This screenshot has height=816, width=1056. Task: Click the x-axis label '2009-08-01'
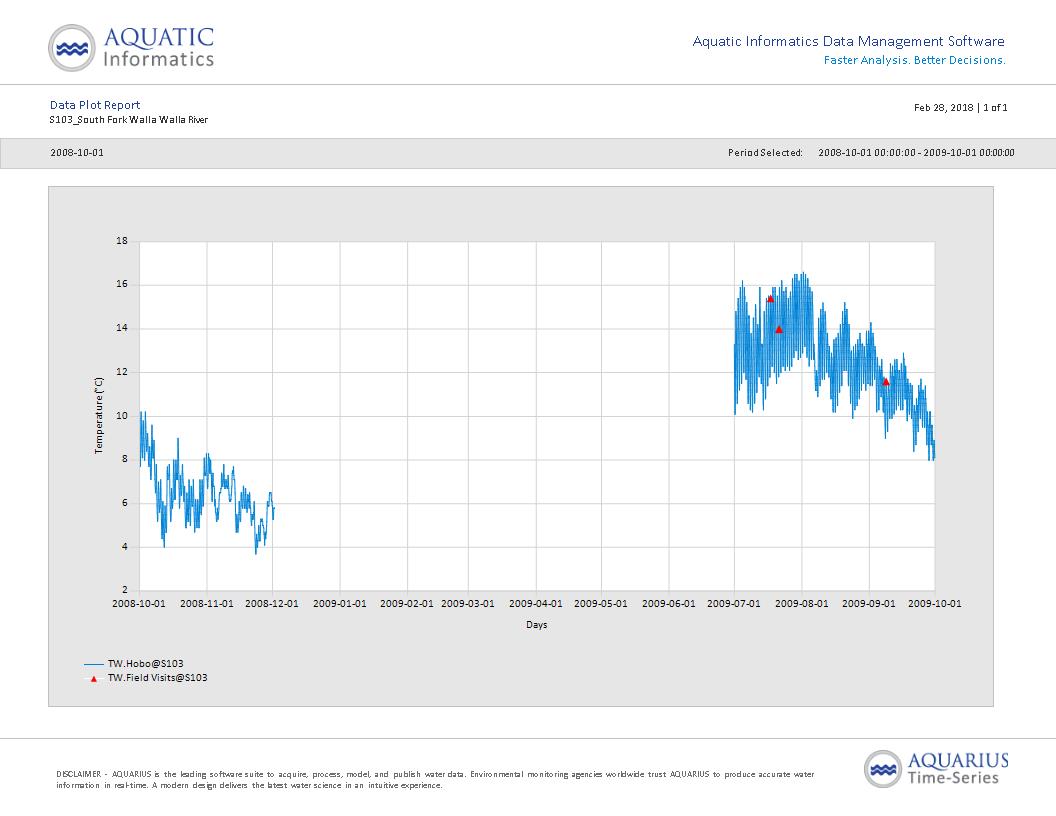pos(801,604)
